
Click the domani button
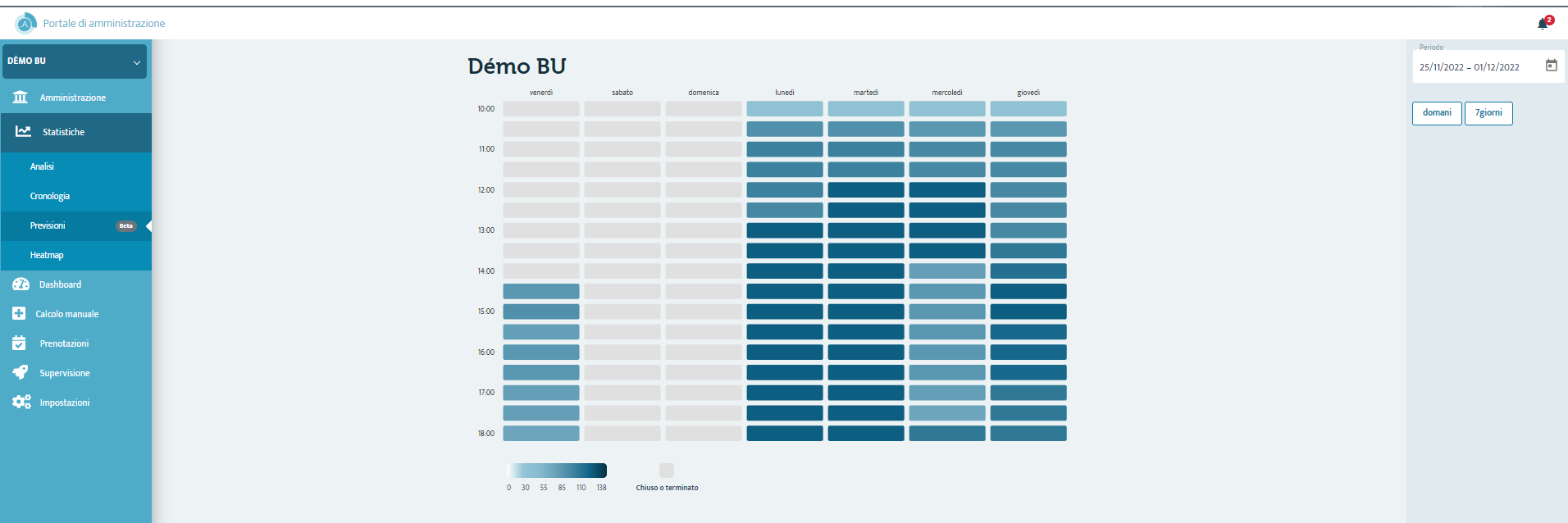click(x=1437, y=113)
